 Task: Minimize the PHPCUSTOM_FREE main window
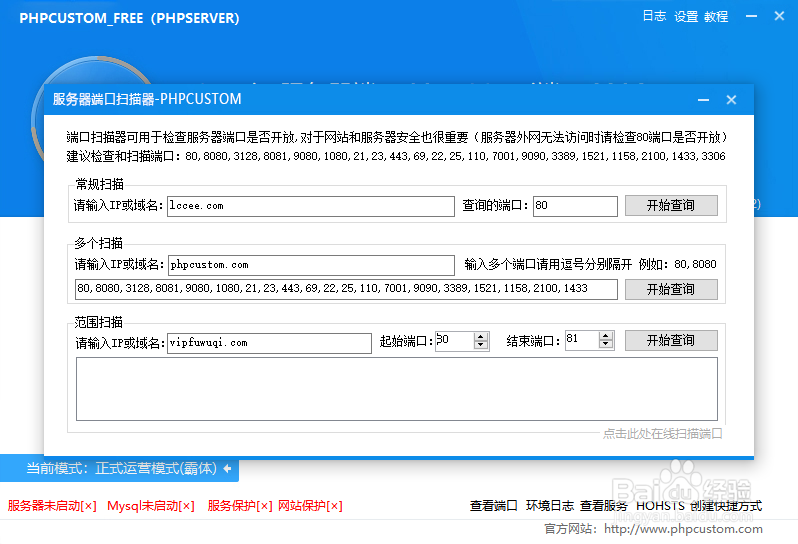pos(751,16)
